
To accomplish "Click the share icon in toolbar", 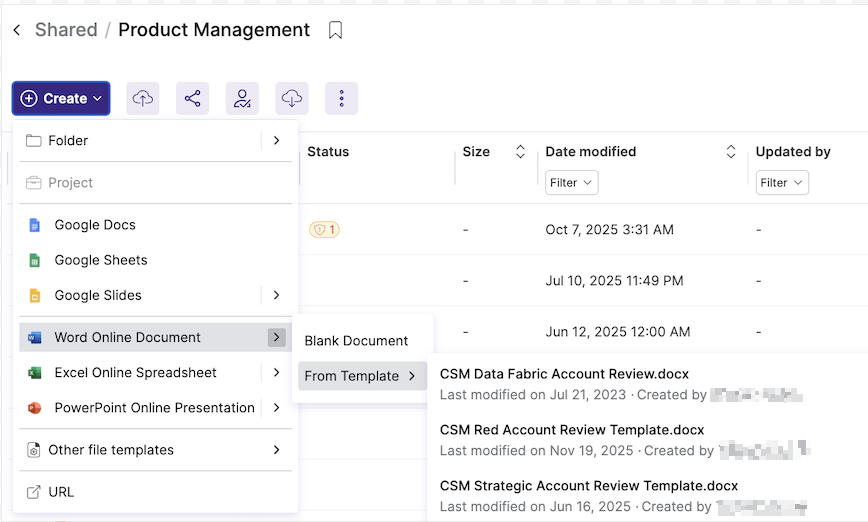I will point(192,98).
